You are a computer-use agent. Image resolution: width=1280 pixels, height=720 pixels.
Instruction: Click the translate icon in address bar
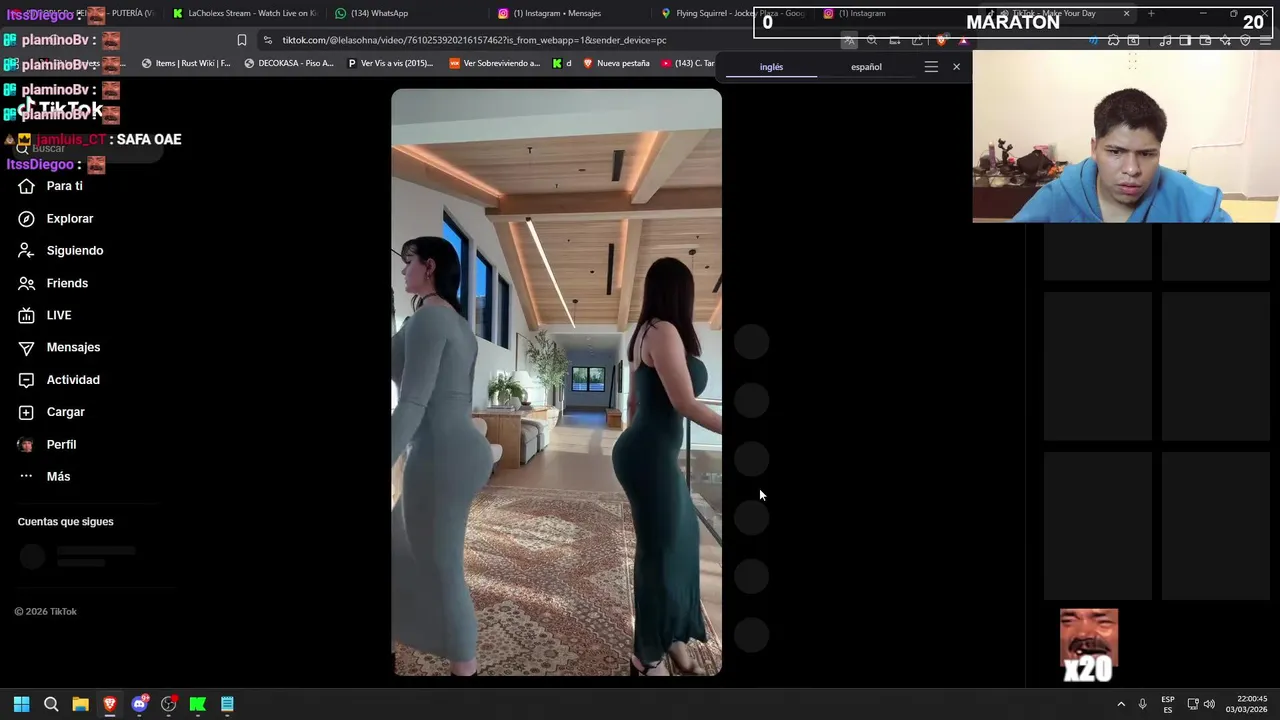click(849, 40)
